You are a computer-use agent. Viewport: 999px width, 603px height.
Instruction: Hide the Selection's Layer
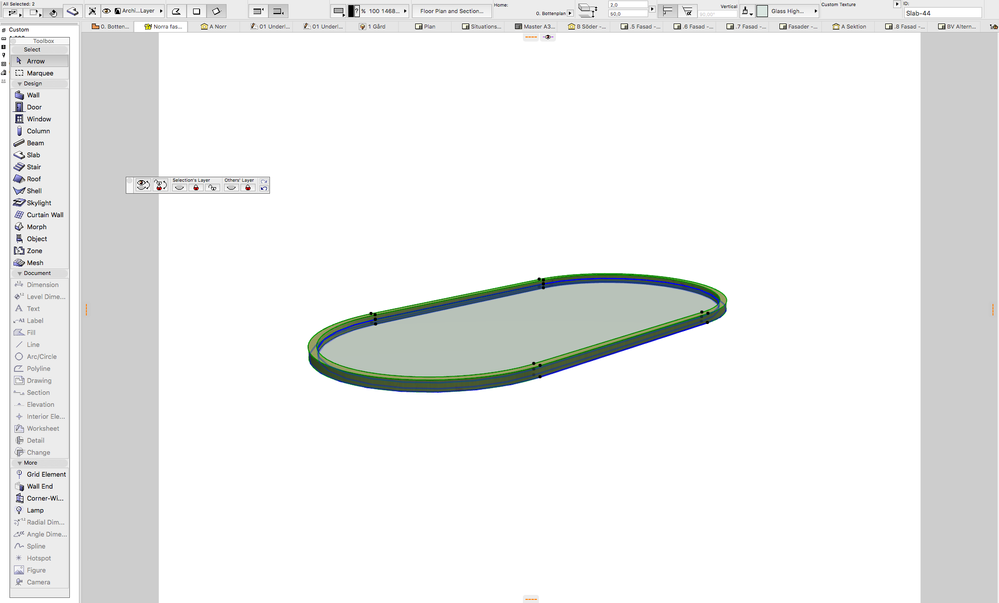tap(179, 187)
